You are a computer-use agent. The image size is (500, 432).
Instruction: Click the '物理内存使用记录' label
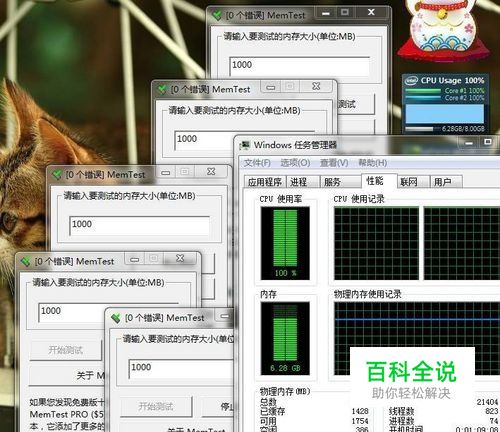[x=367, y=294]
